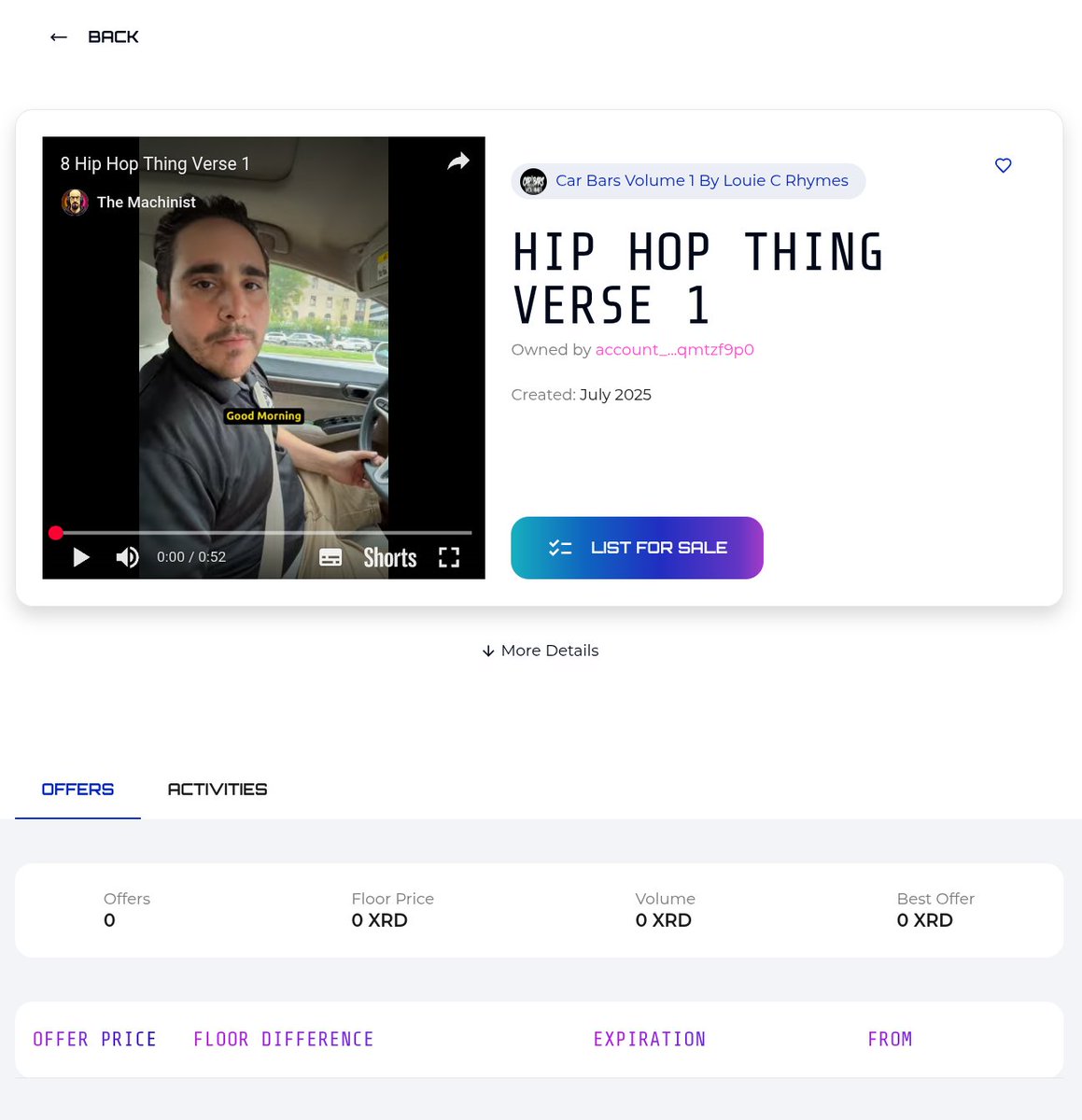Open The Machinist channel name
The height and width of the screenshot is (1120, 1082).
(x=147, y=203)
